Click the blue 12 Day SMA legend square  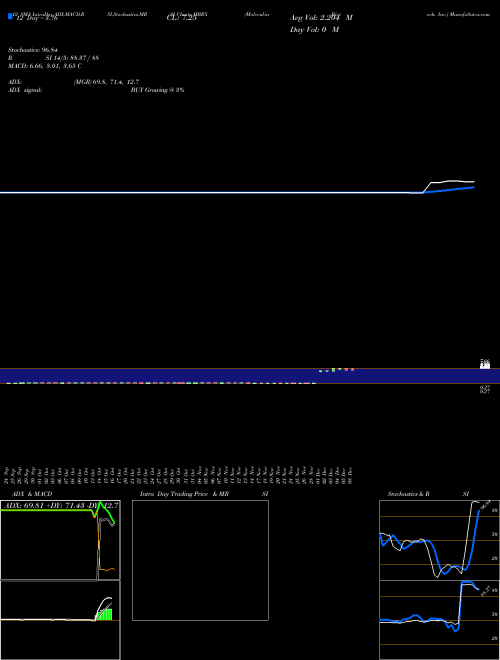click(10, 16)
